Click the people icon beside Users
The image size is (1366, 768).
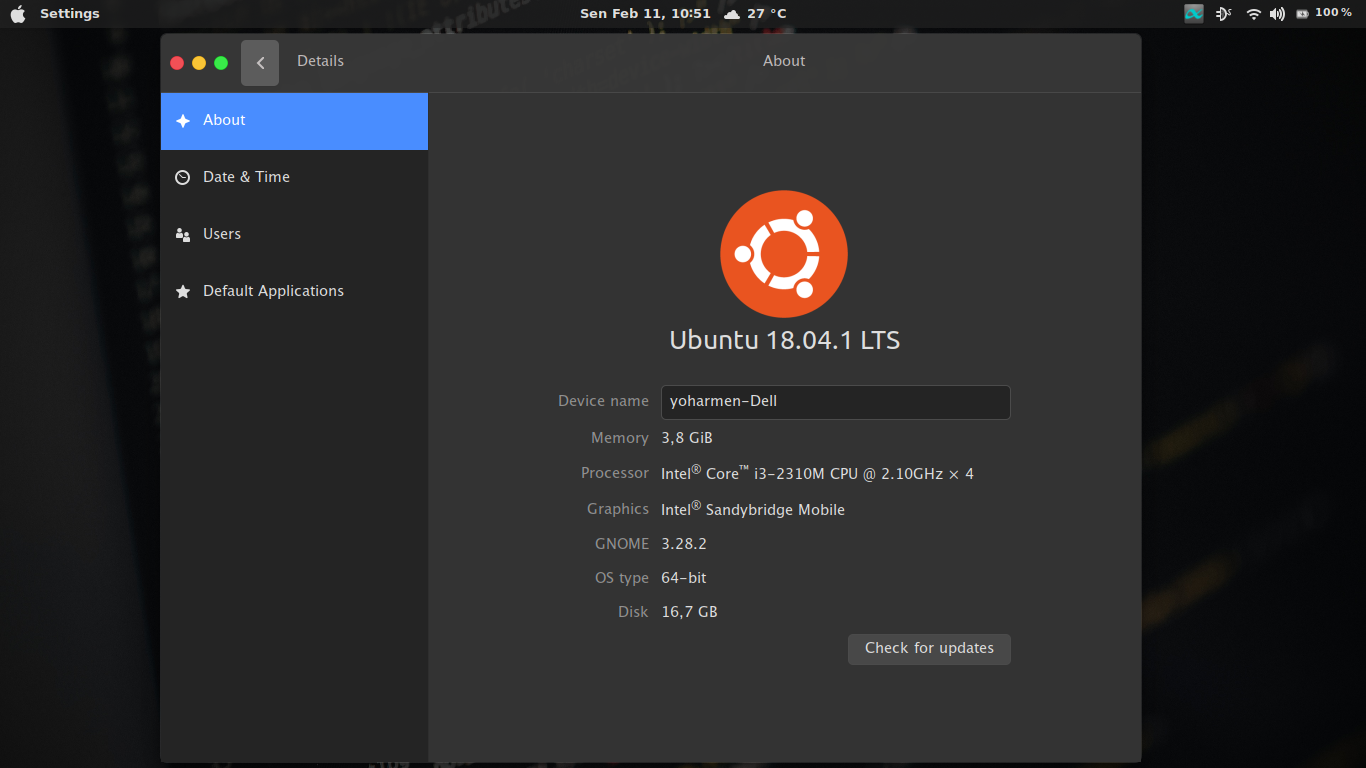click(x=183, y=235)
